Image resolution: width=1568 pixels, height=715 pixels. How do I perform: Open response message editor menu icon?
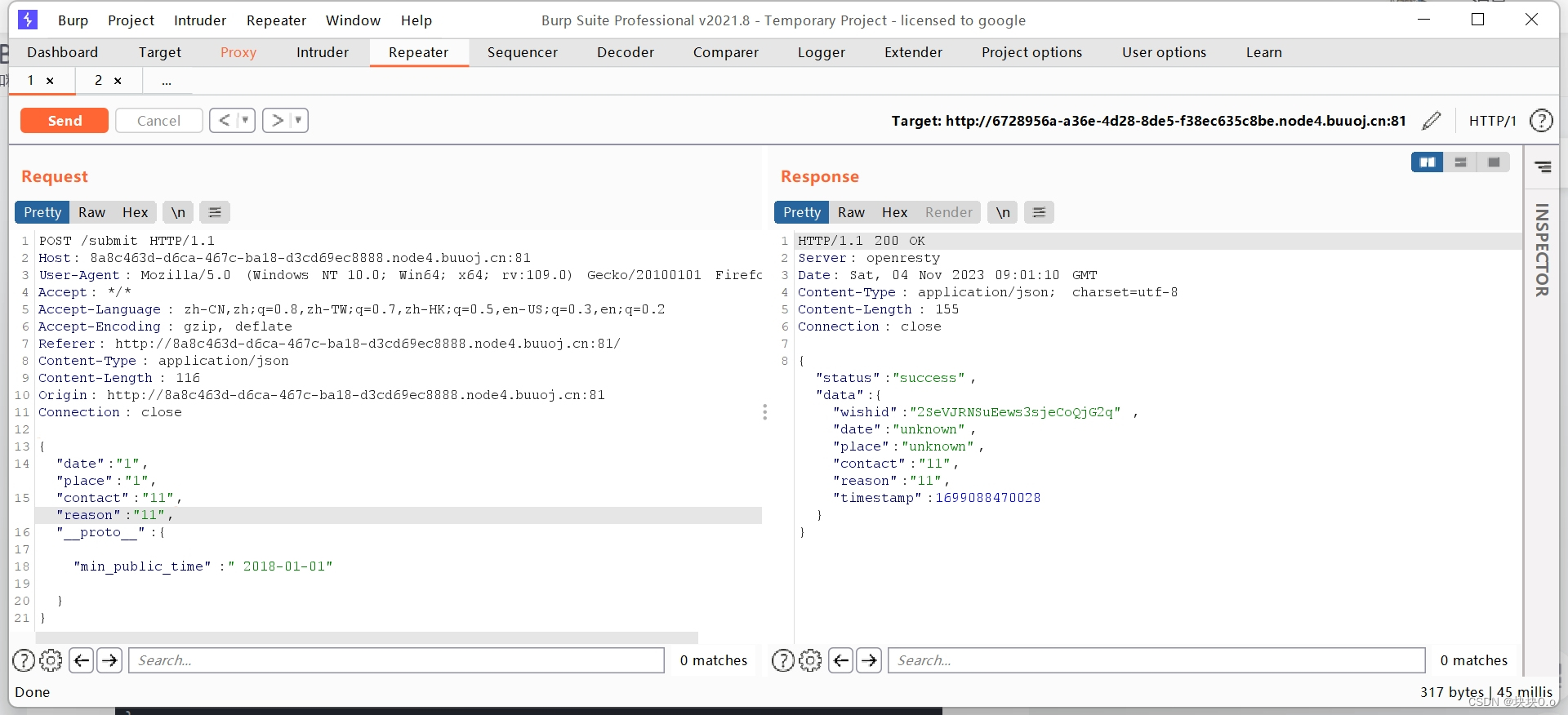coord(1039,212)
